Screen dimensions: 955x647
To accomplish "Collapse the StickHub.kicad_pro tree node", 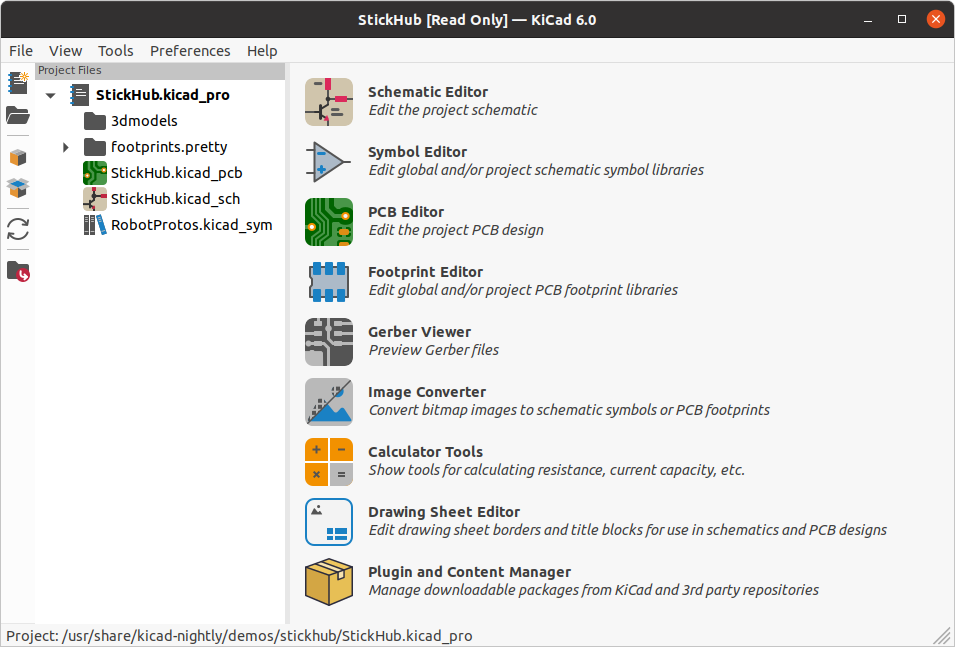I will tap(50, 96).
